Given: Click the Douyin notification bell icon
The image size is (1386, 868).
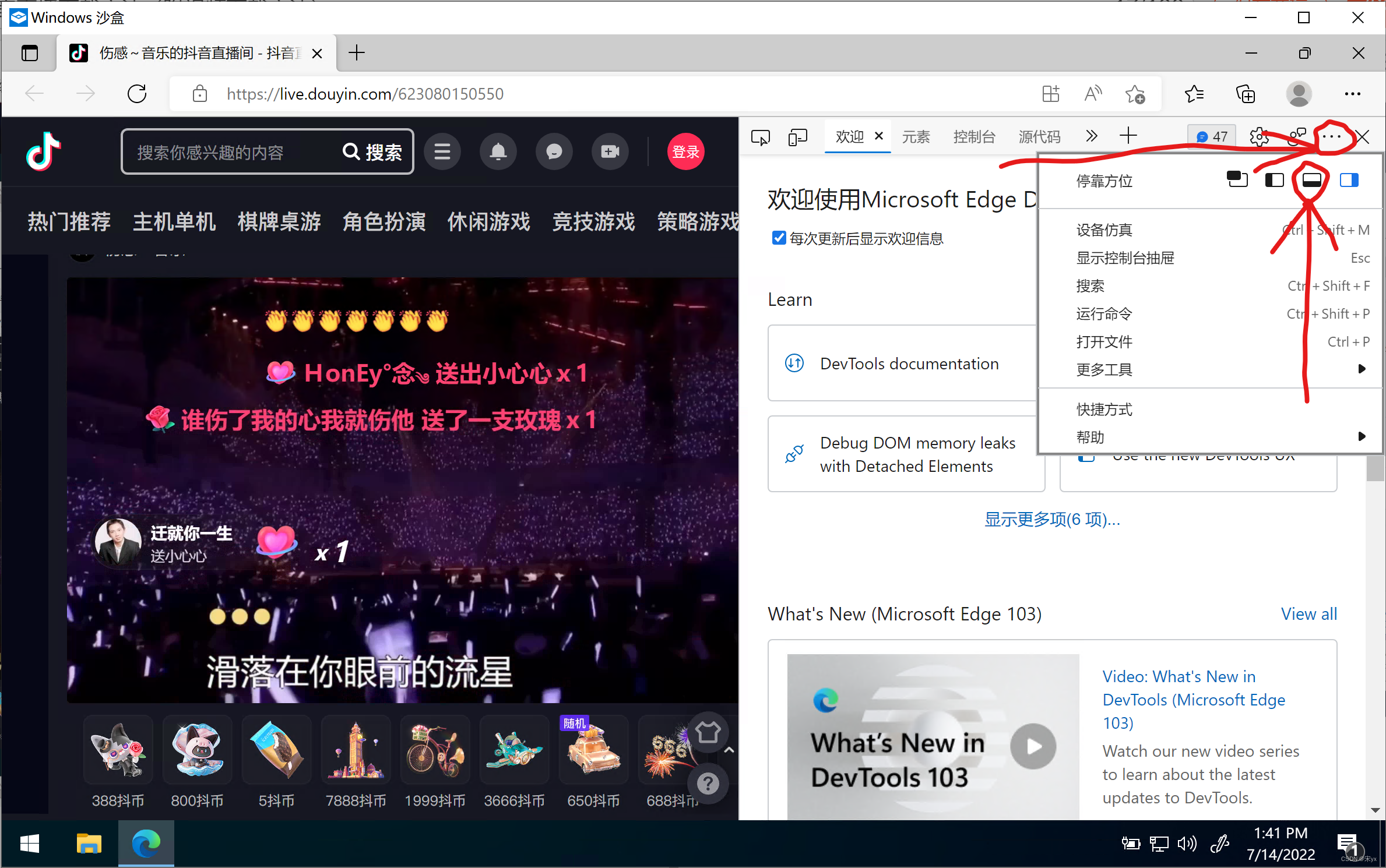Looking at the screenshot, I should [498, 152].
